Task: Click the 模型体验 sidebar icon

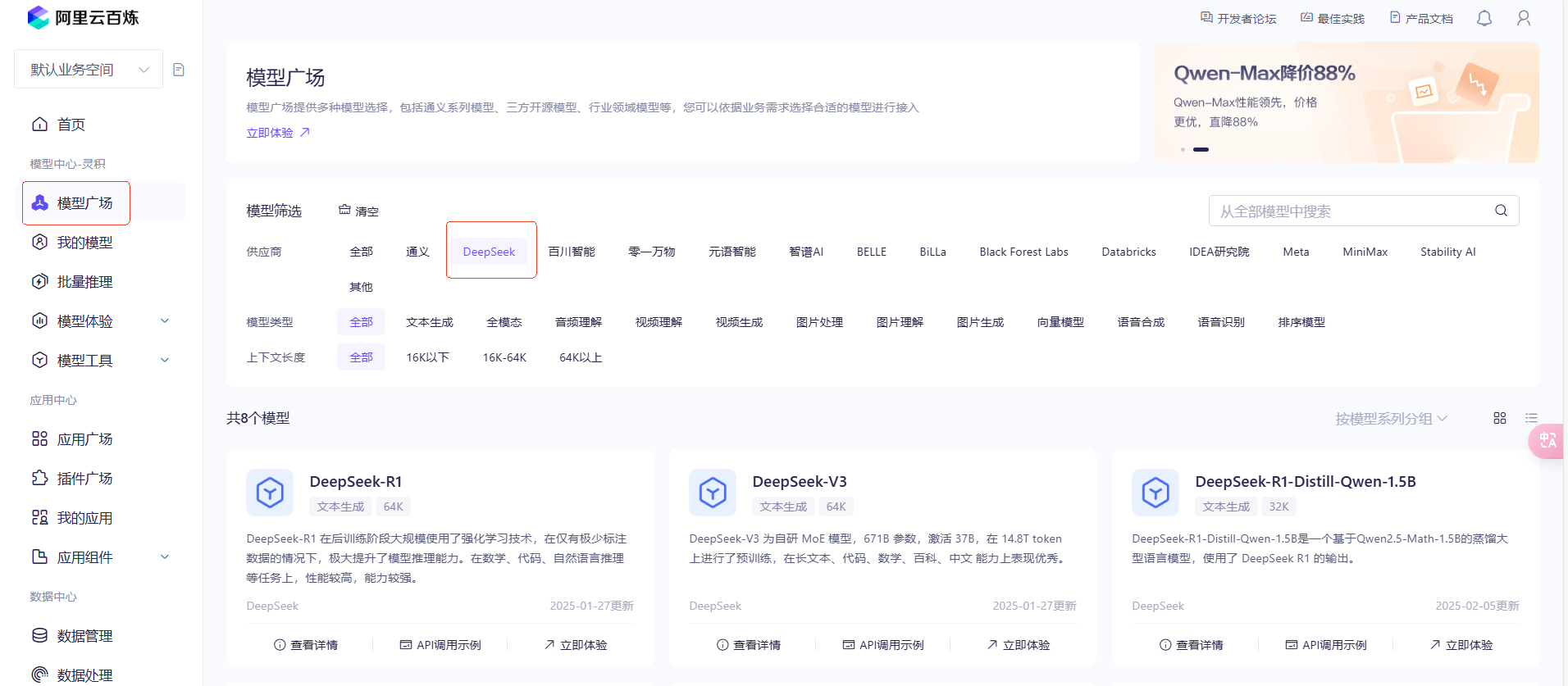Action: coord(39,320)
